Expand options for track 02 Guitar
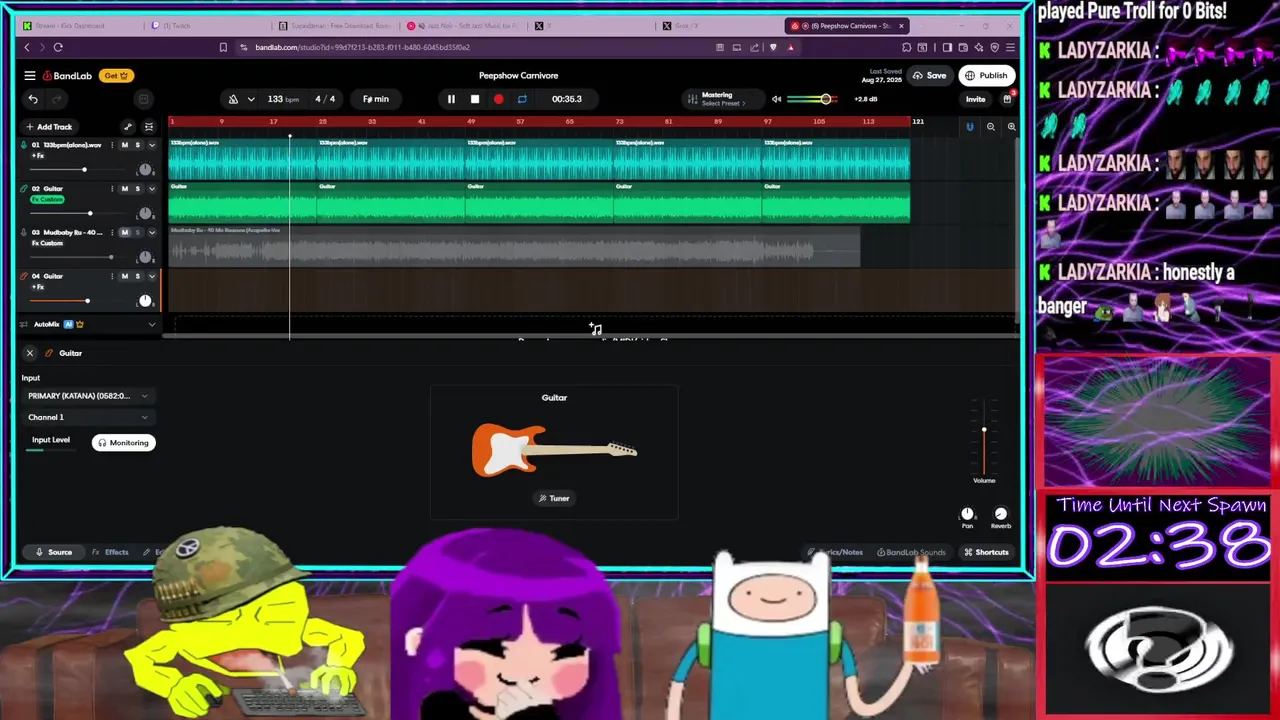Image resolution: width=1280 pixels, height=720 pixels. pos(152,188)
